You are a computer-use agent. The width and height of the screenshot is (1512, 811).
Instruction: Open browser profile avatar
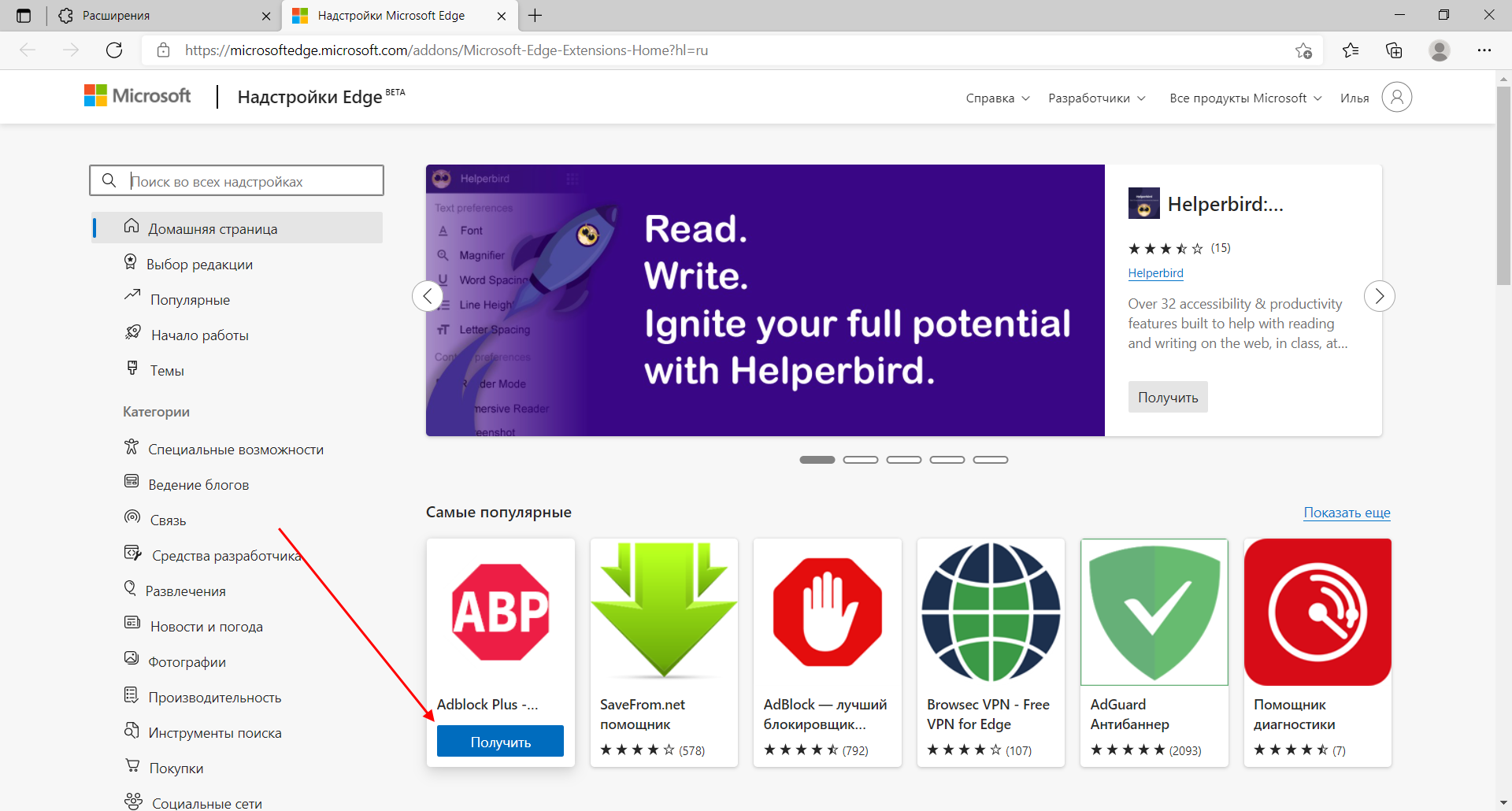tap(1440, 50)
